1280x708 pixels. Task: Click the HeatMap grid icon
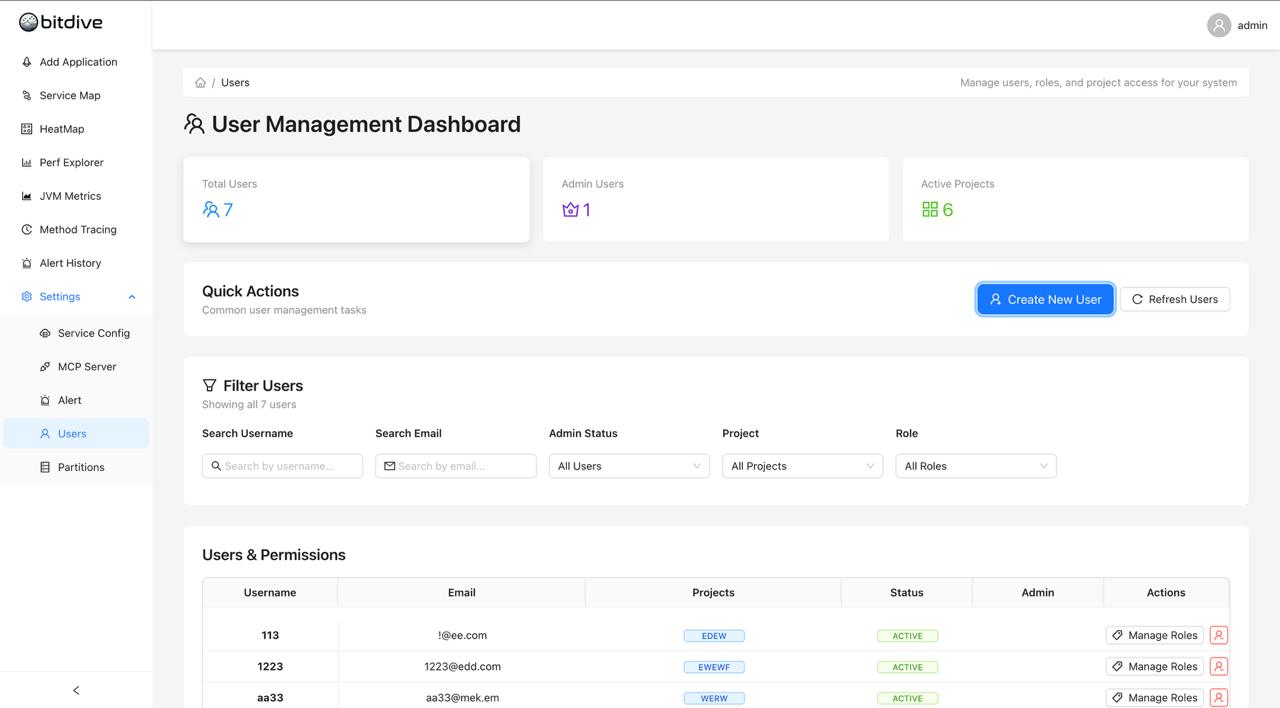point(27,129)
